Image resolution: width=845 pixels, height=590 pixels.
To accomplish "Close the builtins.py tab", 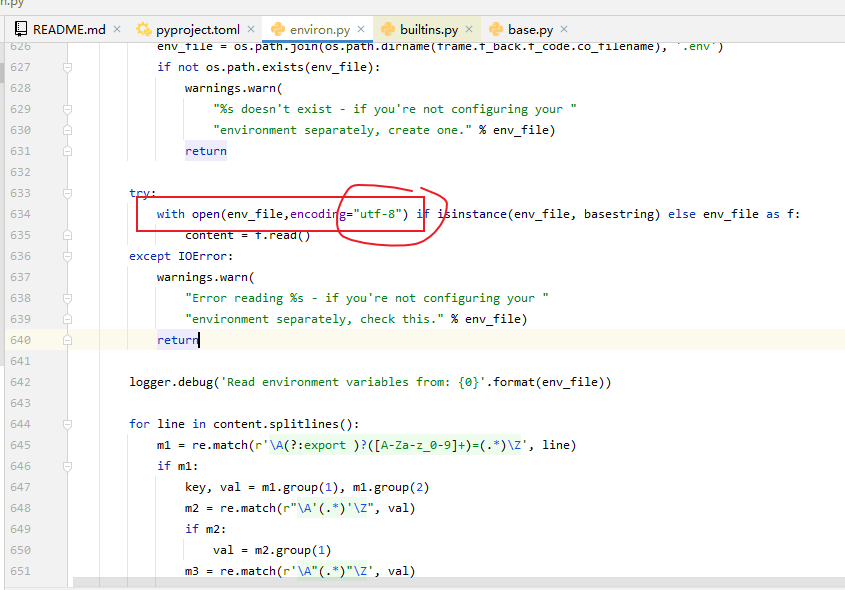I will [x=469, y=29].
